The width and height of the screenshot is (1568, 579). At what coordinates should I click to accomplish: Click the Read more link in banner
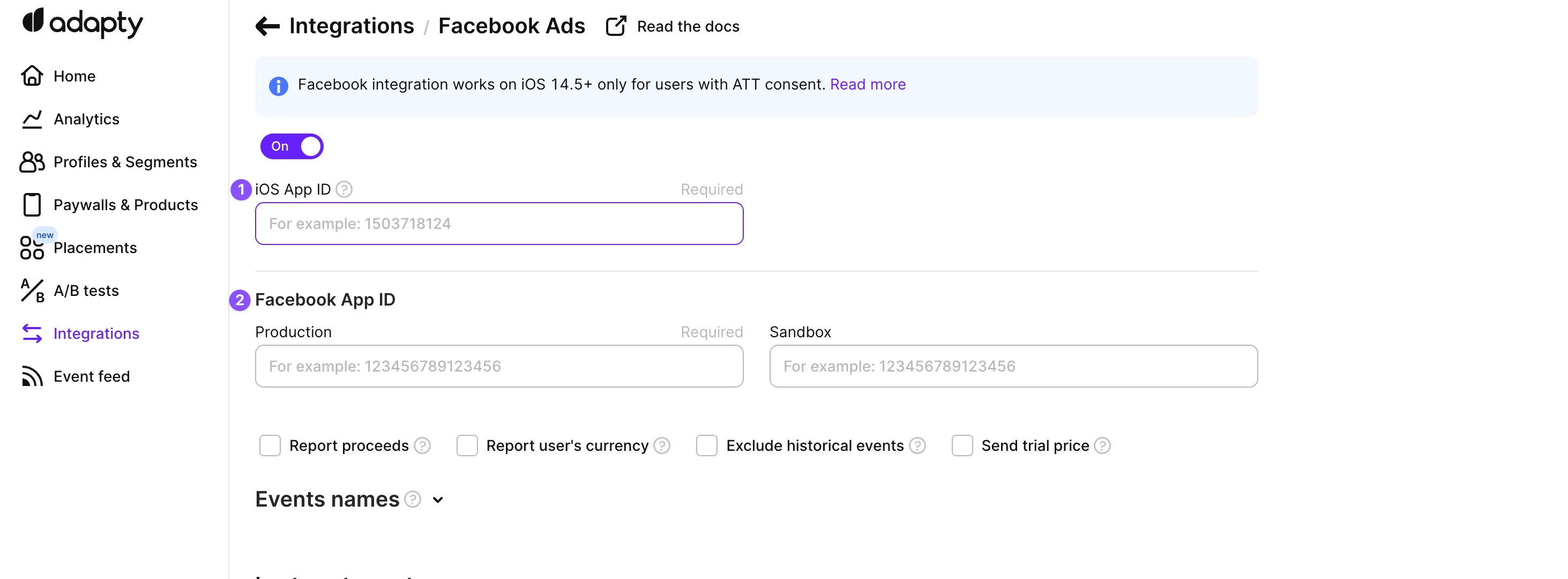click(868, 84)
